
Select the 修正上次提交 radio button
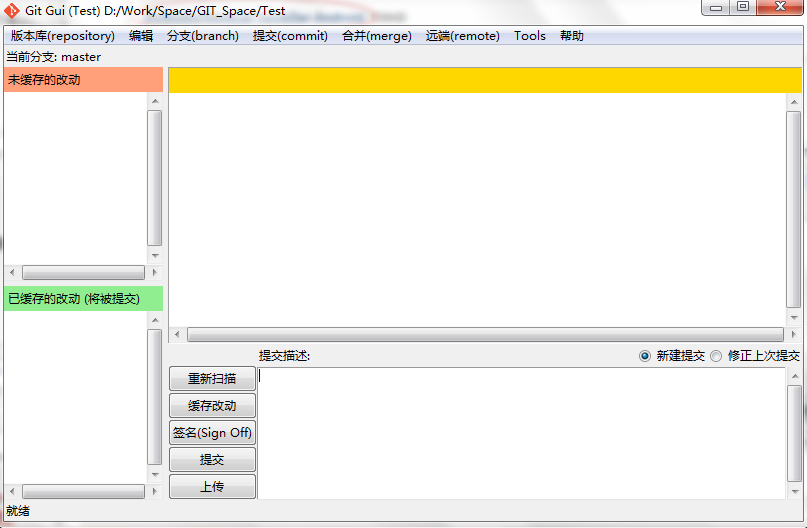pos(716,356)
